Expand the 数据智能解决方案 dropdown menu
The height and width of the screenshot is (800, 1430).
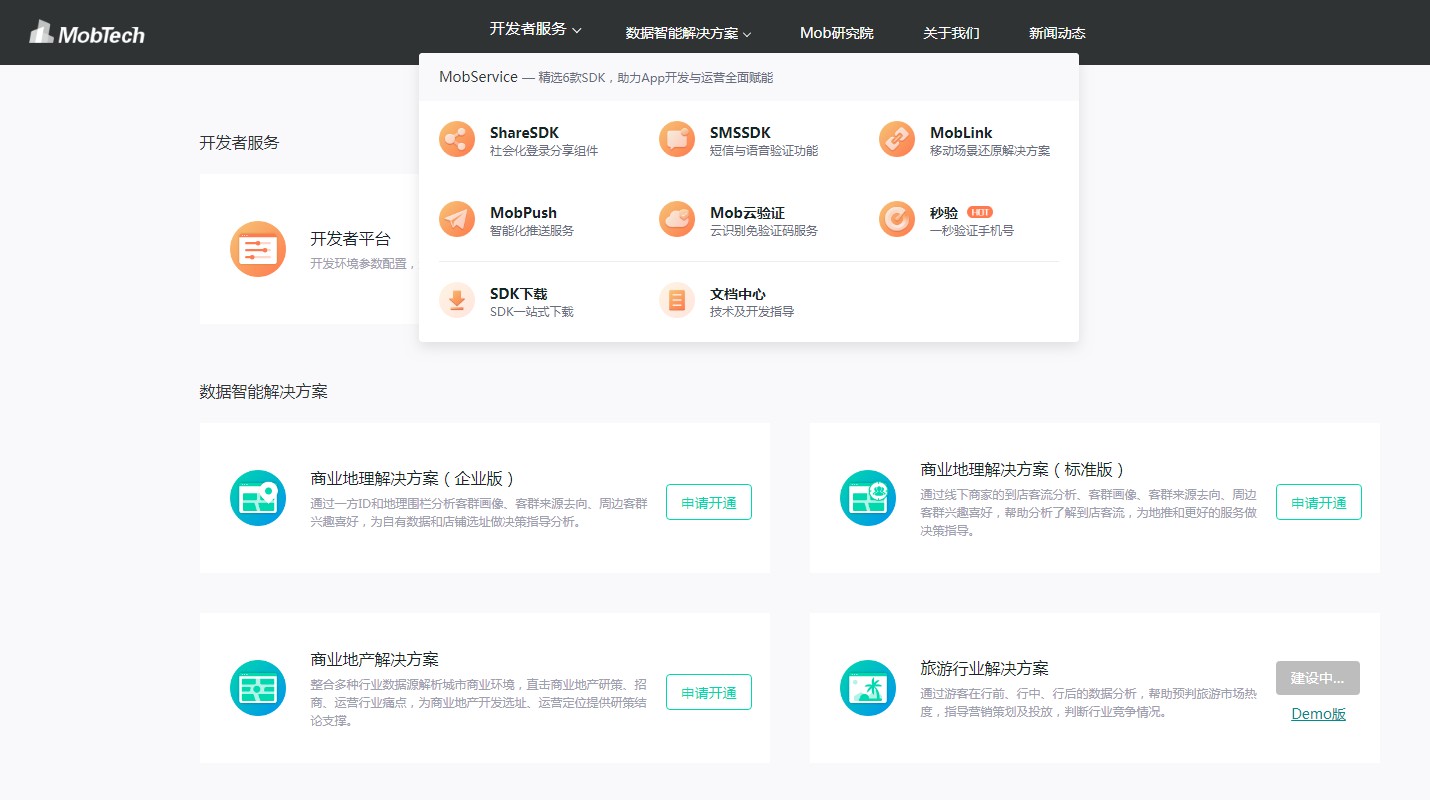[x=688, y=33]
